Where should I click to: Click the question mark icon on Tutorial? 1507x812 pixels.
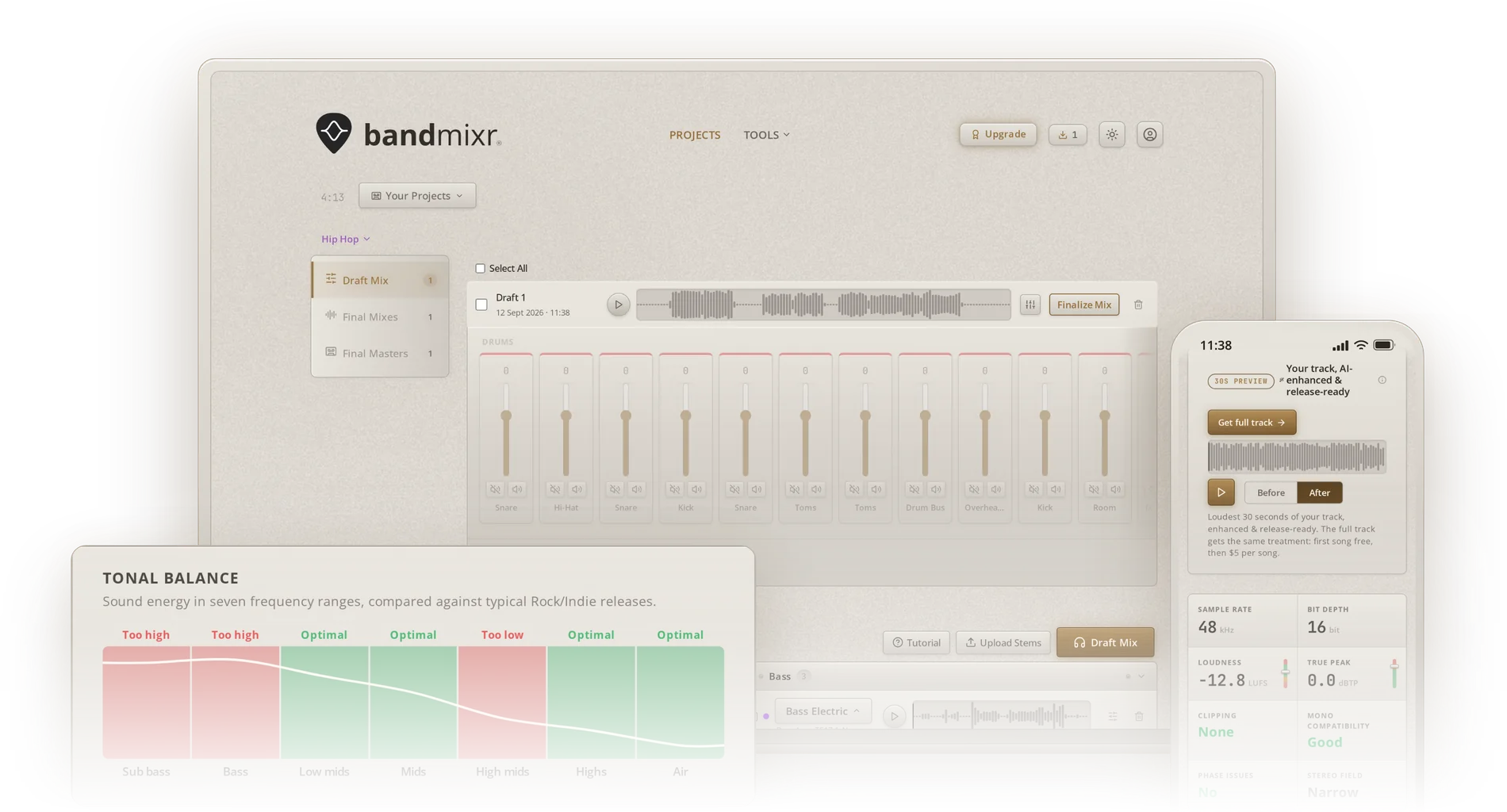[x=897, y=642]
